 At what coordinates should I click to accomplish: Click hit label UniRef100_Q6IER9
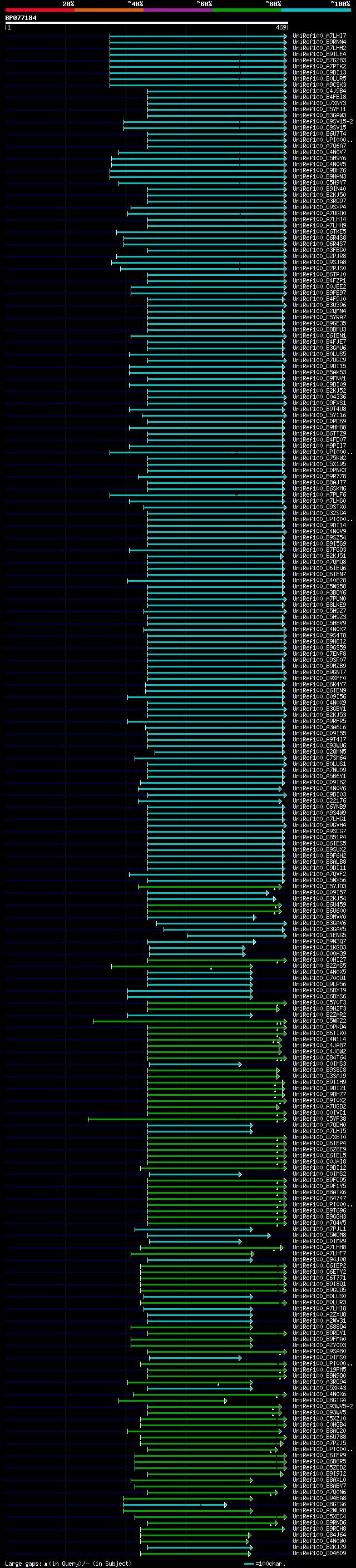pos(319,1456)
